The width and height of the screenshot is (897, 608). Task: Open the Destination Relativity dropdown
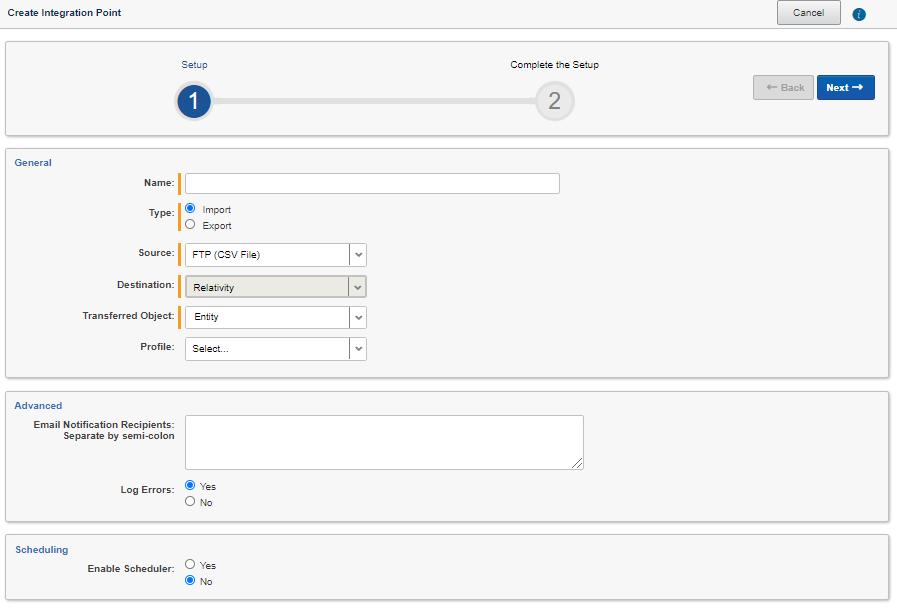click(276, 287)
